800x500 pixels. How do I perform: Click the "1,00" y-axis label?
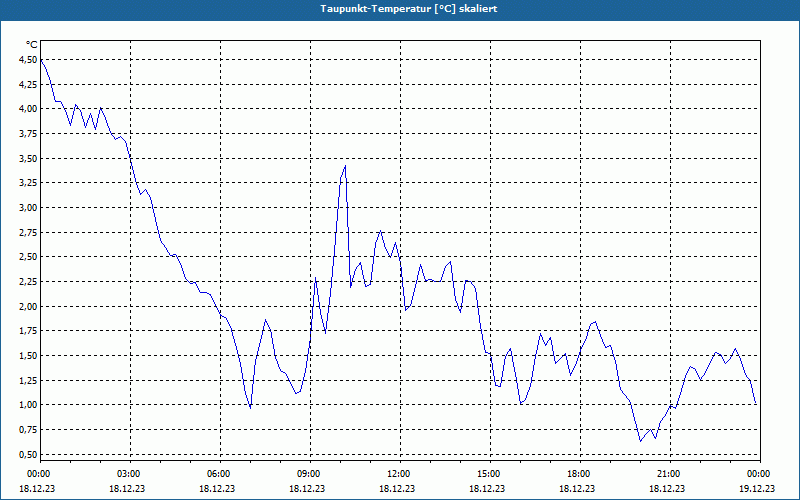(28, 405)
